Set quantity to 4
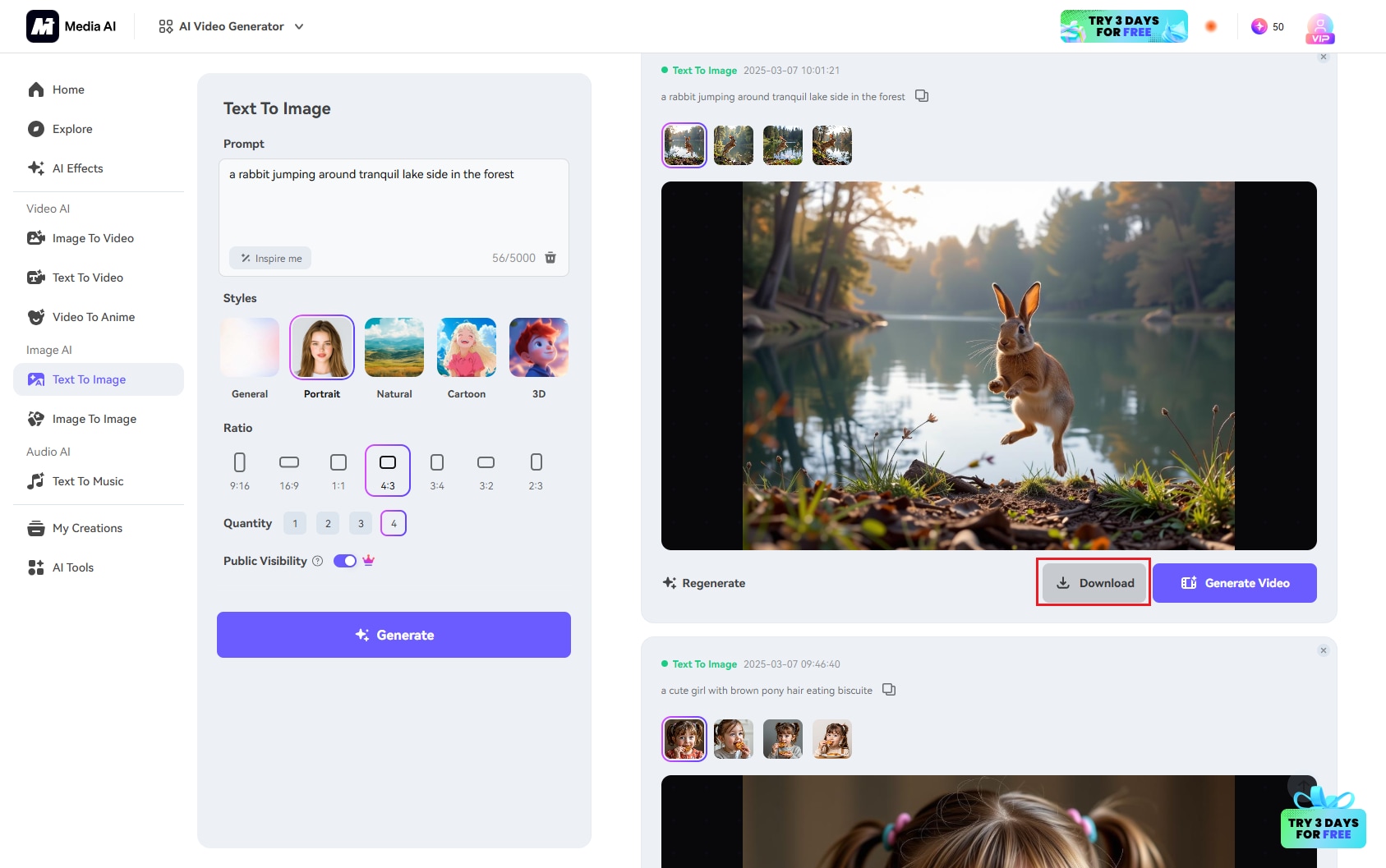 pyautogui.click(x=394, y=523)
